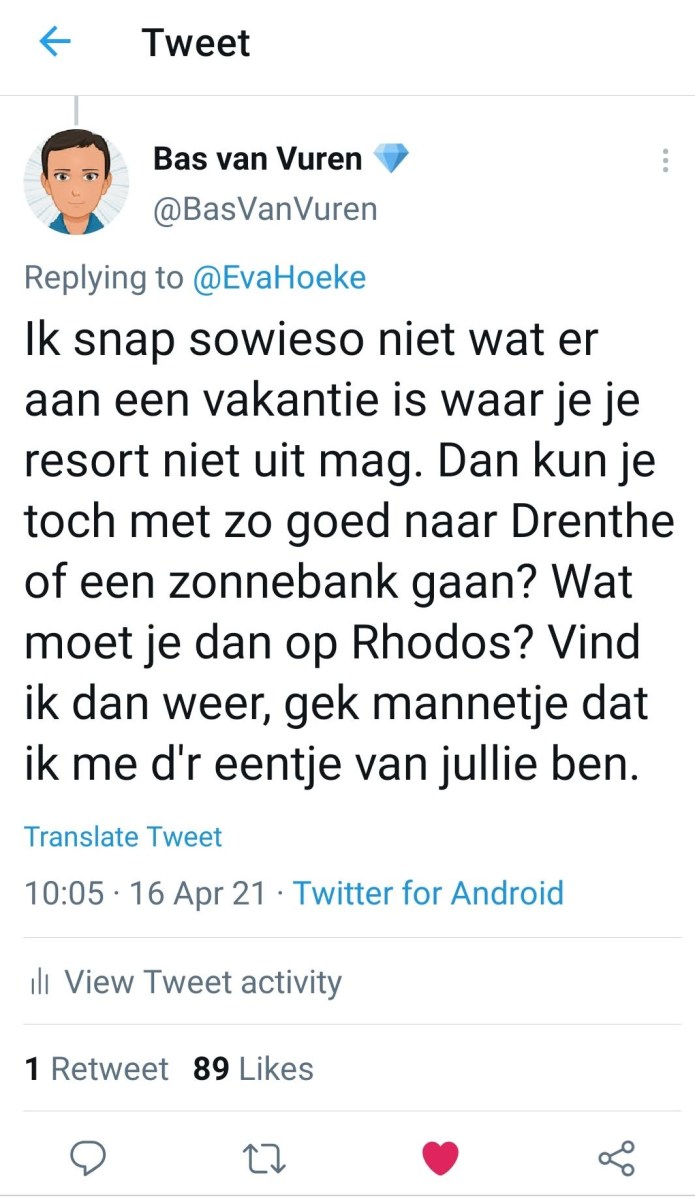View the 89 Likes list
695x1202 pixels.
(x=253, y=1068)
